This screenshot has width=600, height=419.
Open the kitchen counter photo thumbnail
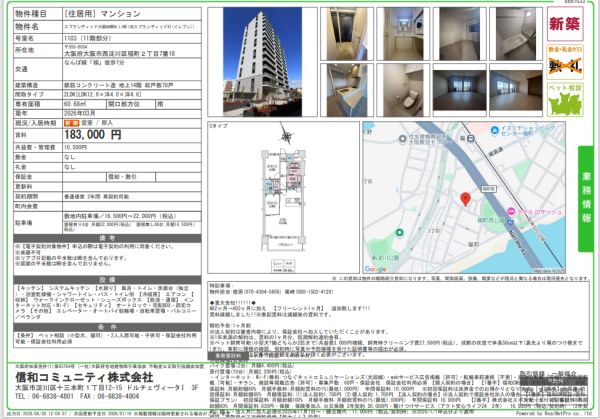347,90
